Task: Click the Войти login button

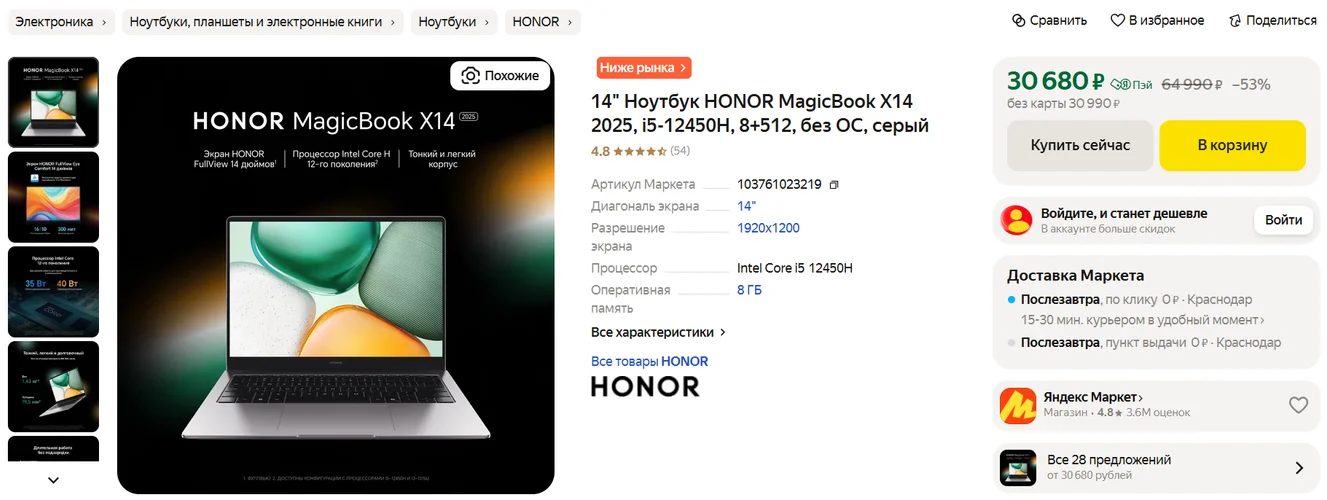Action: [1283, 220]
